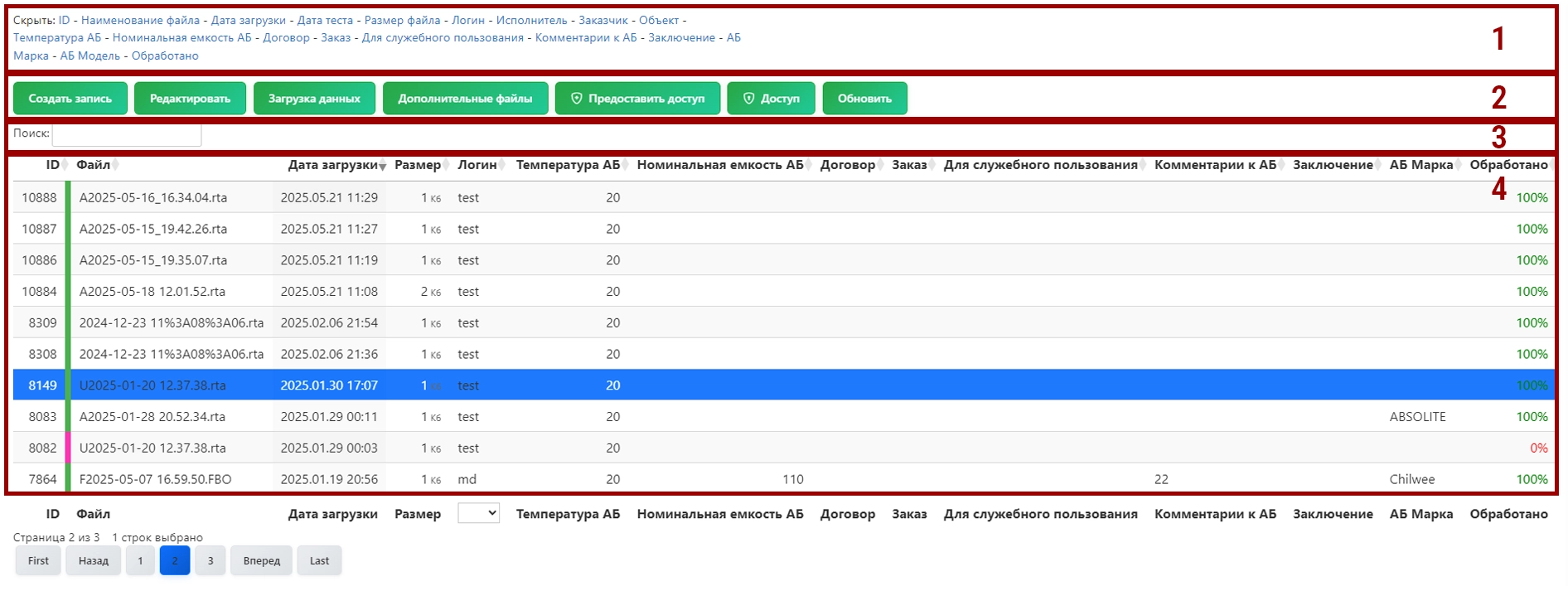Open Дополнительные файлы
The height and width of the screenshot is (591, 1568).
point(465,99)
